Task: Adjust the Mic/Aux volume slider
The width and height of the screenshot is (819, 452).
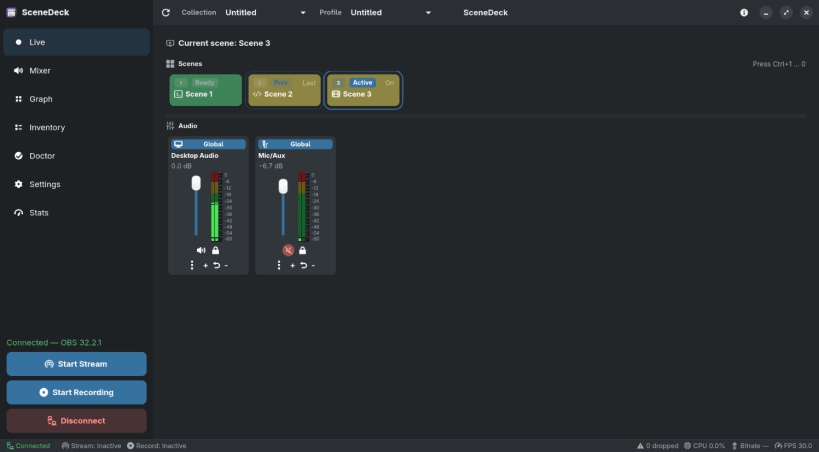Action: coord(283,206)
